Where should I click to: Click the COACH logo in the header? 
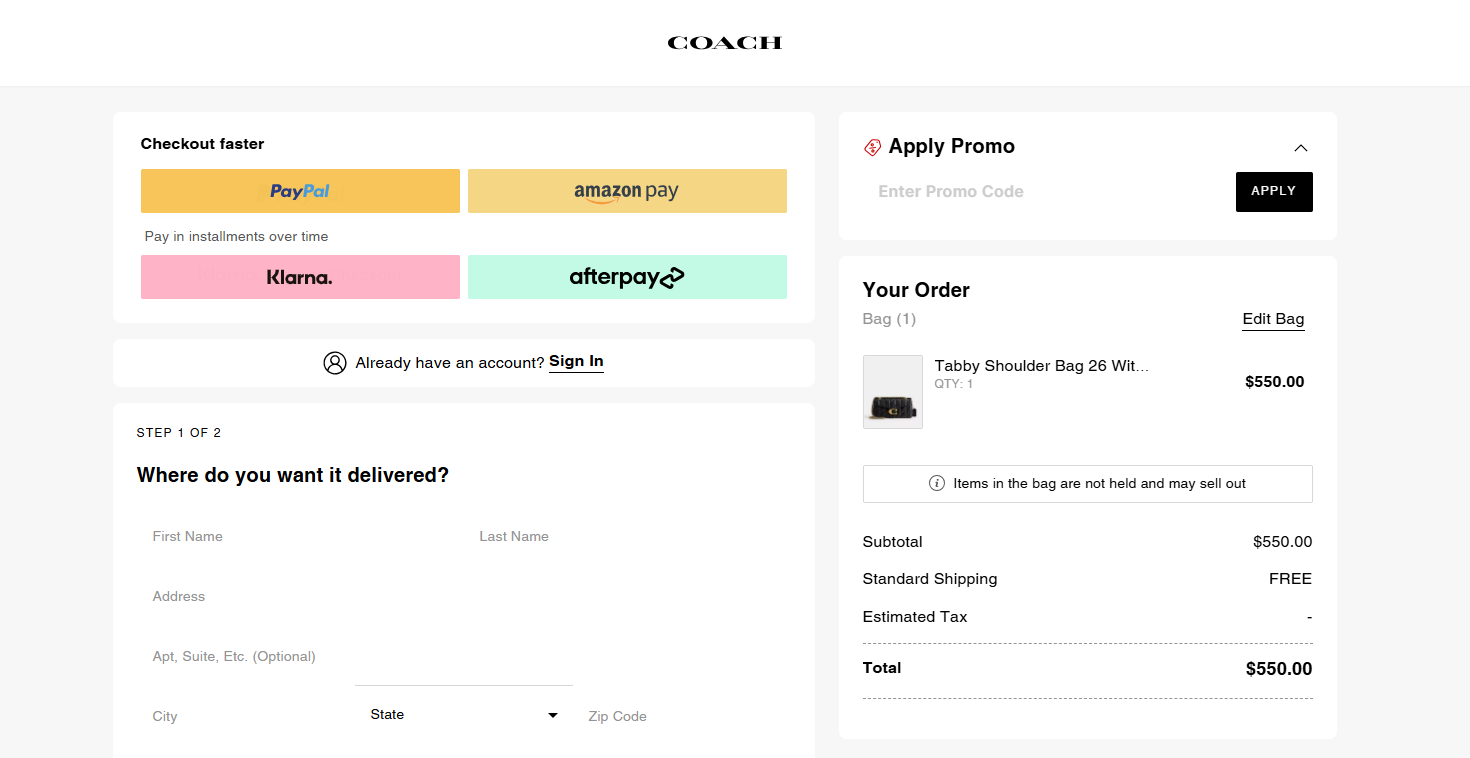724,42
